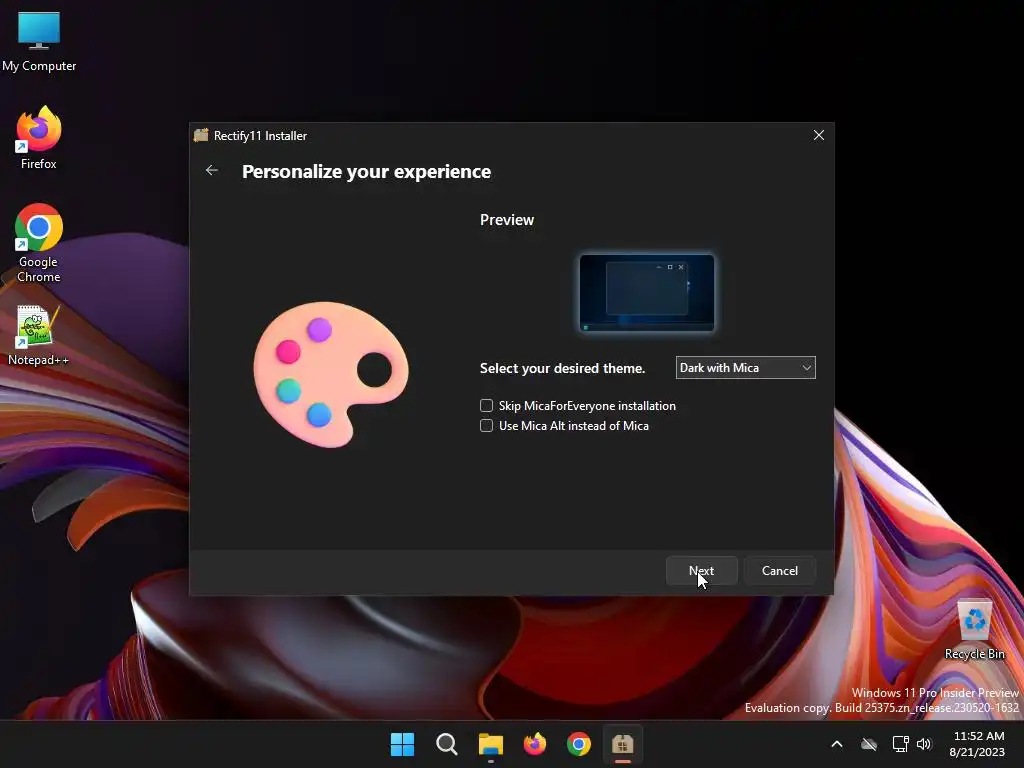Select the Recycle Bin desktop icon
1024x768 pixels.
(x=974, y=630)
